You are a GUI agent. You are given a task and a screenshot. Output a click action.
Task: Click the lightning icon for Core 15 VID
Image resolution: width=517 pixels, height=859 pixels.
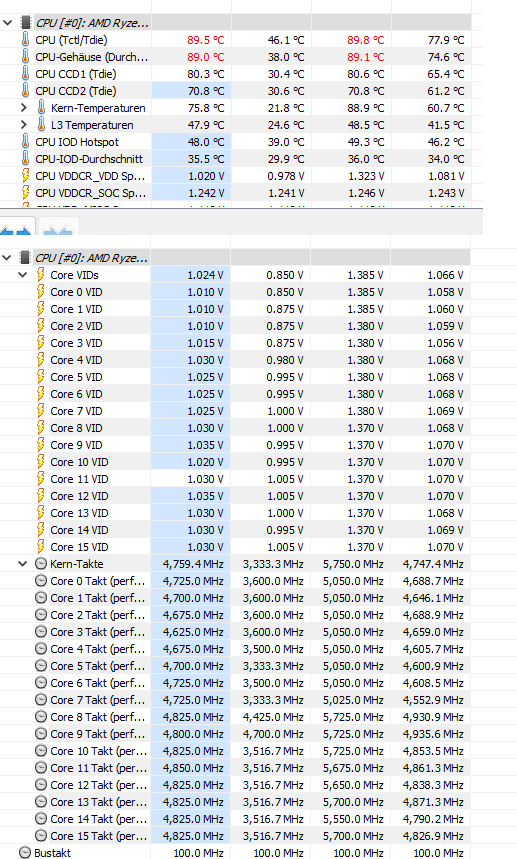point(41,546)
